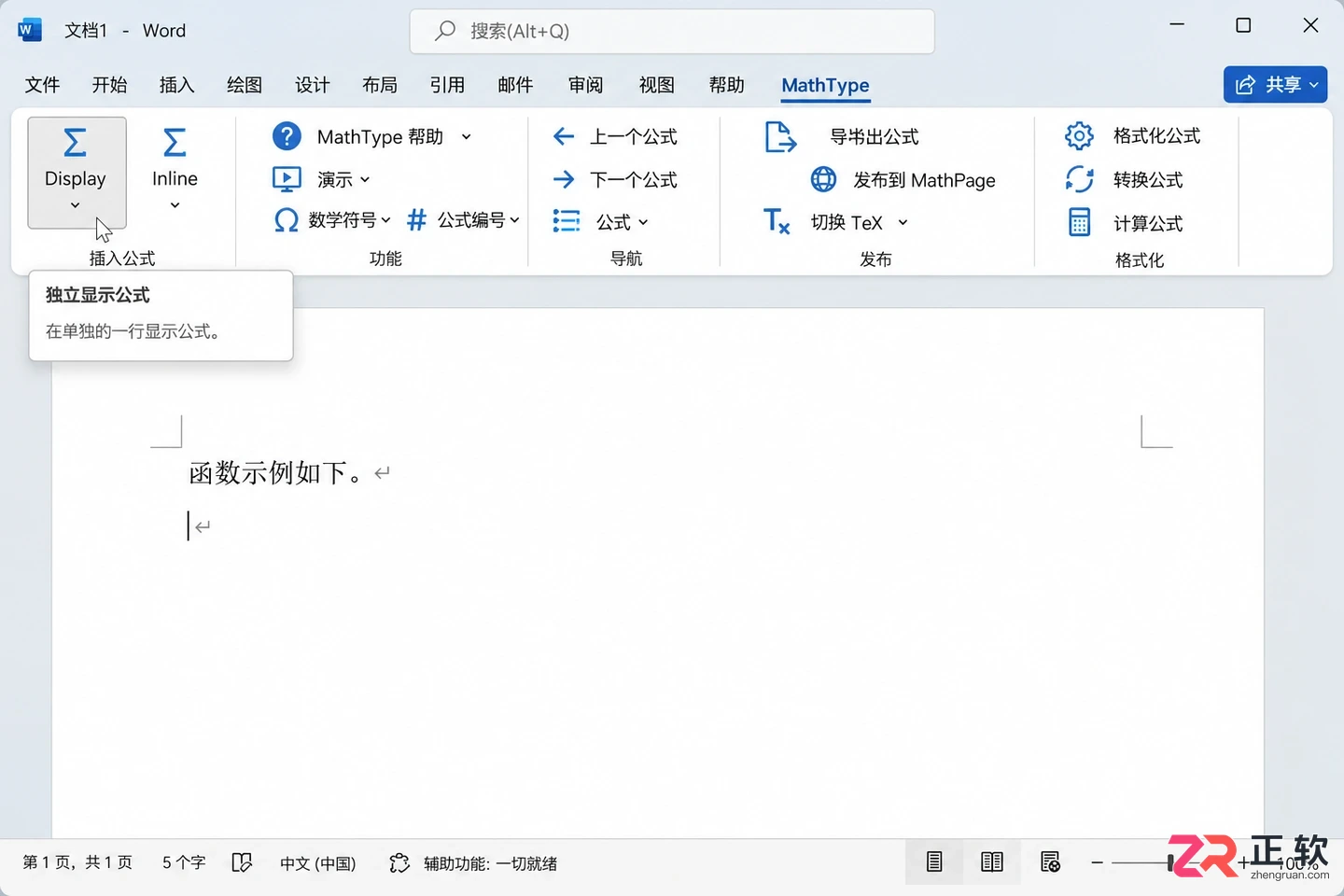Click the zoom out minus button

point(1097,862)
